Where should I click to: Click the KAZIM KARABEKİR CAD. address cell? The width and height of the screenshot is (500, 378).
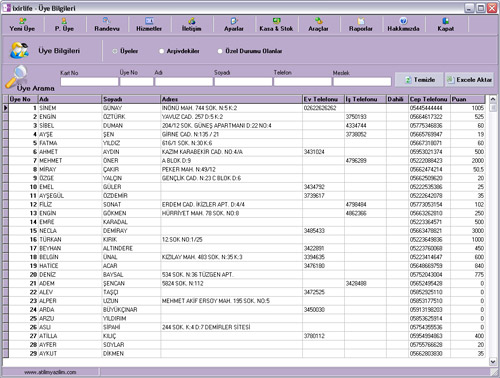point(231,152)
